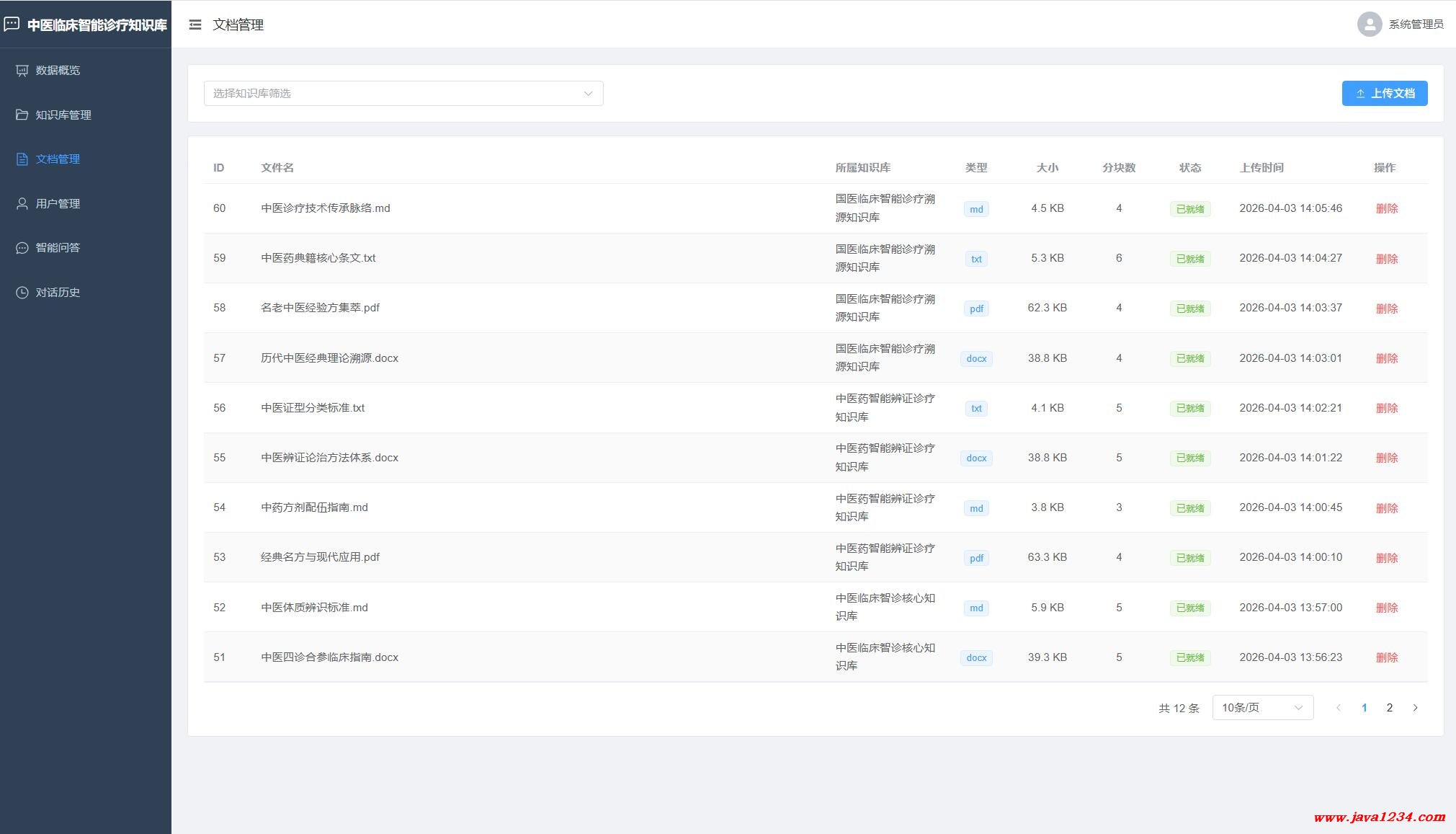
Task: Click the 用户管理 person icon
Action: pyautogui.click(x=22, y=203)
